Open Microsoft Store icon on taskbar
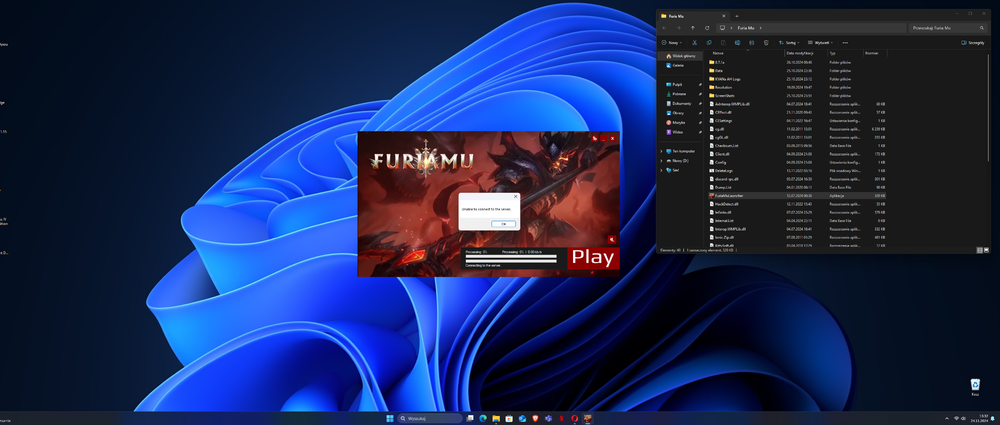 coord(509,419)
